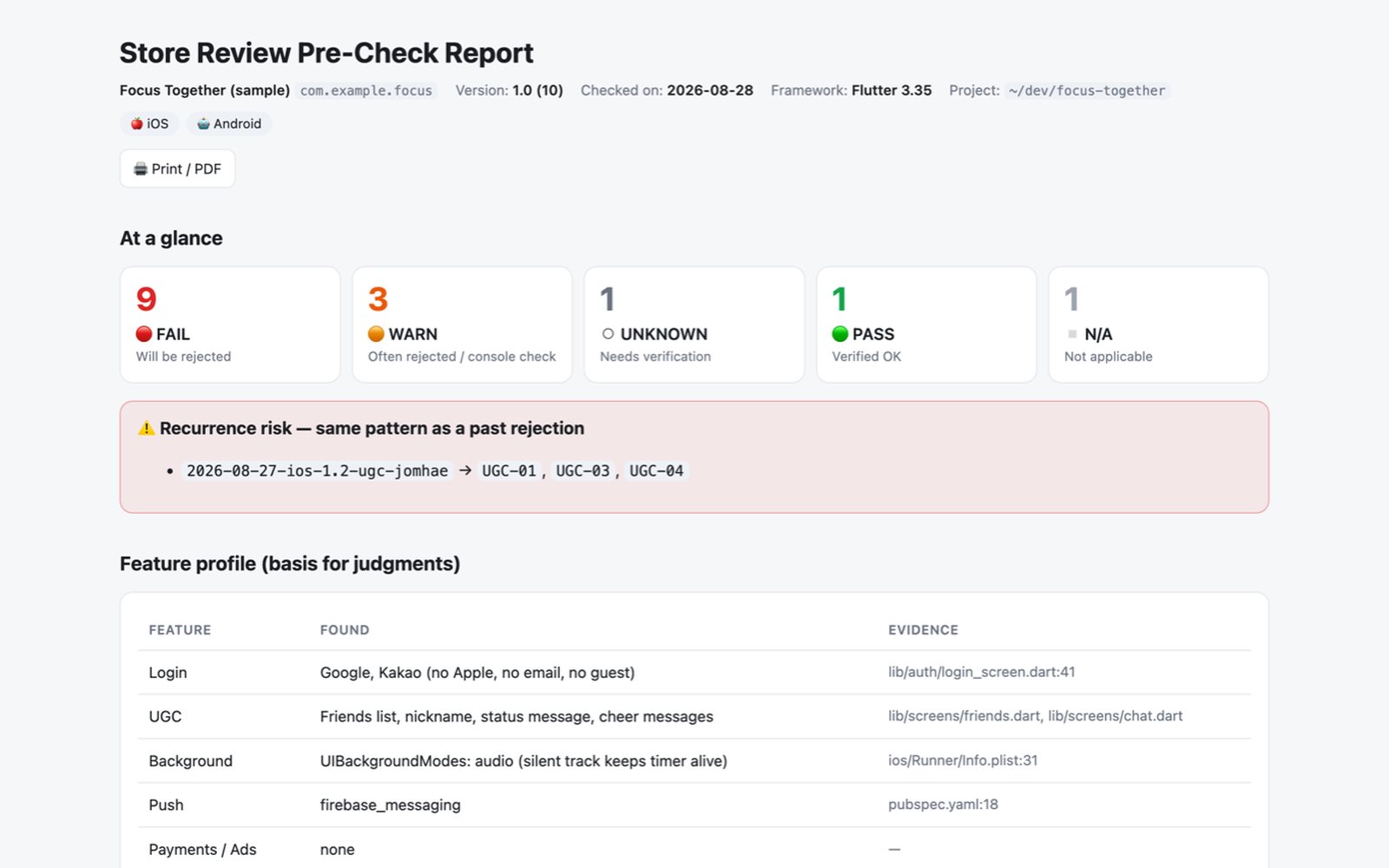Click the FEATURE column header
This screenshot has width=1389, height=868.
pos(180,630)
